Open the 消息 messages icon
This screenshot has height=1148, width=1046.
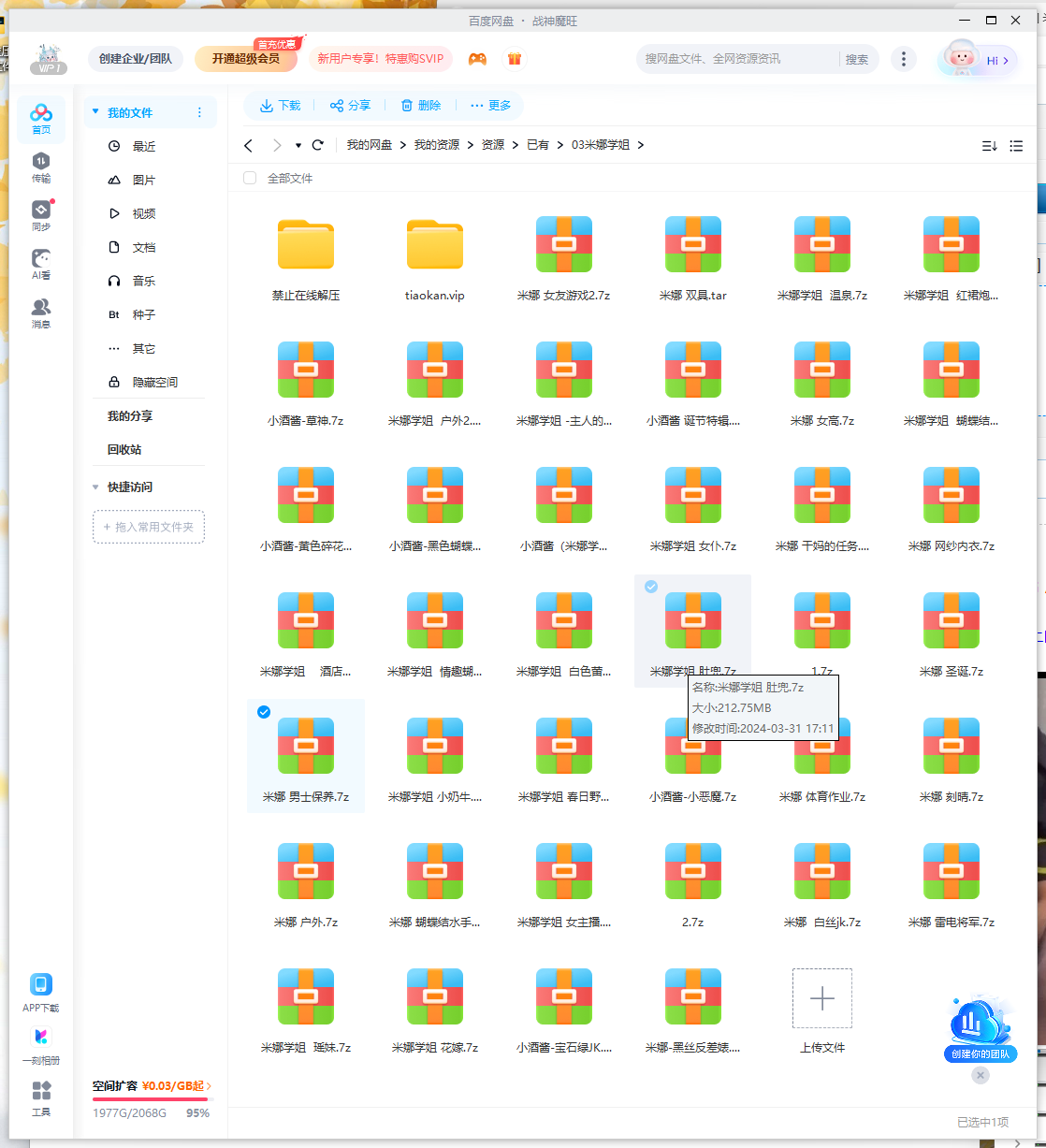click(x=41, y=313)
